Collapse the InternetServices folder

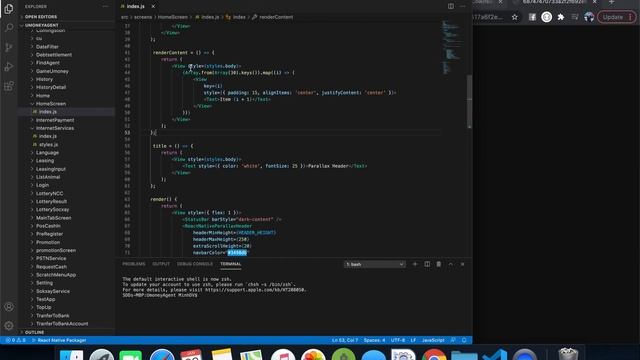click(55, 128)
